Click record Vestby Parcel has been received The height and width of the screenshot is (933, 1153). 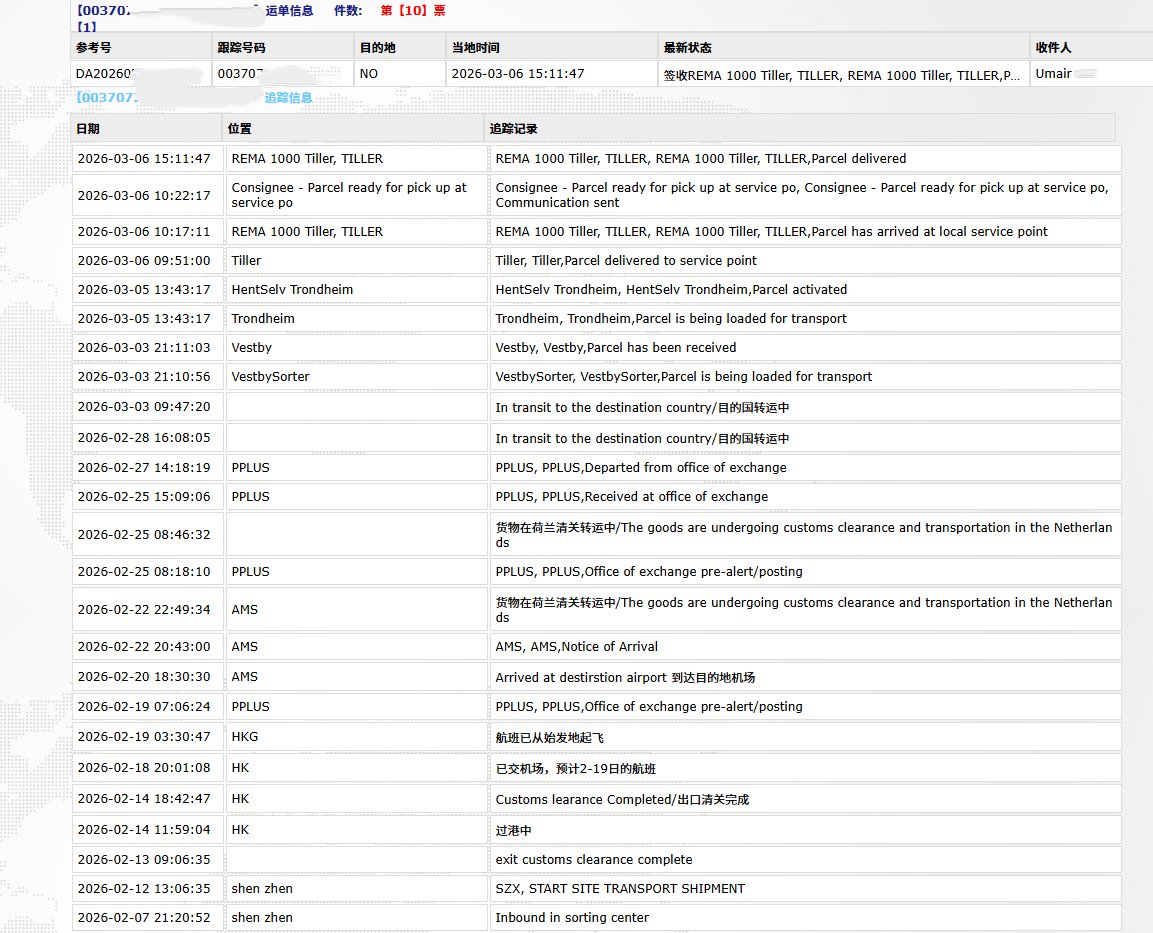[x=805, y=348]
